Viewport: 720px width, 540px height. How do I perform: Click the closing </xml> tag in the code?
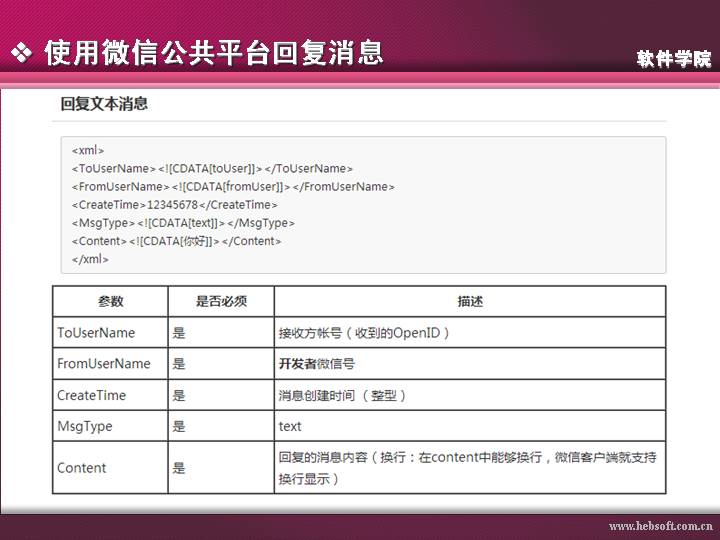pos(90,258)
